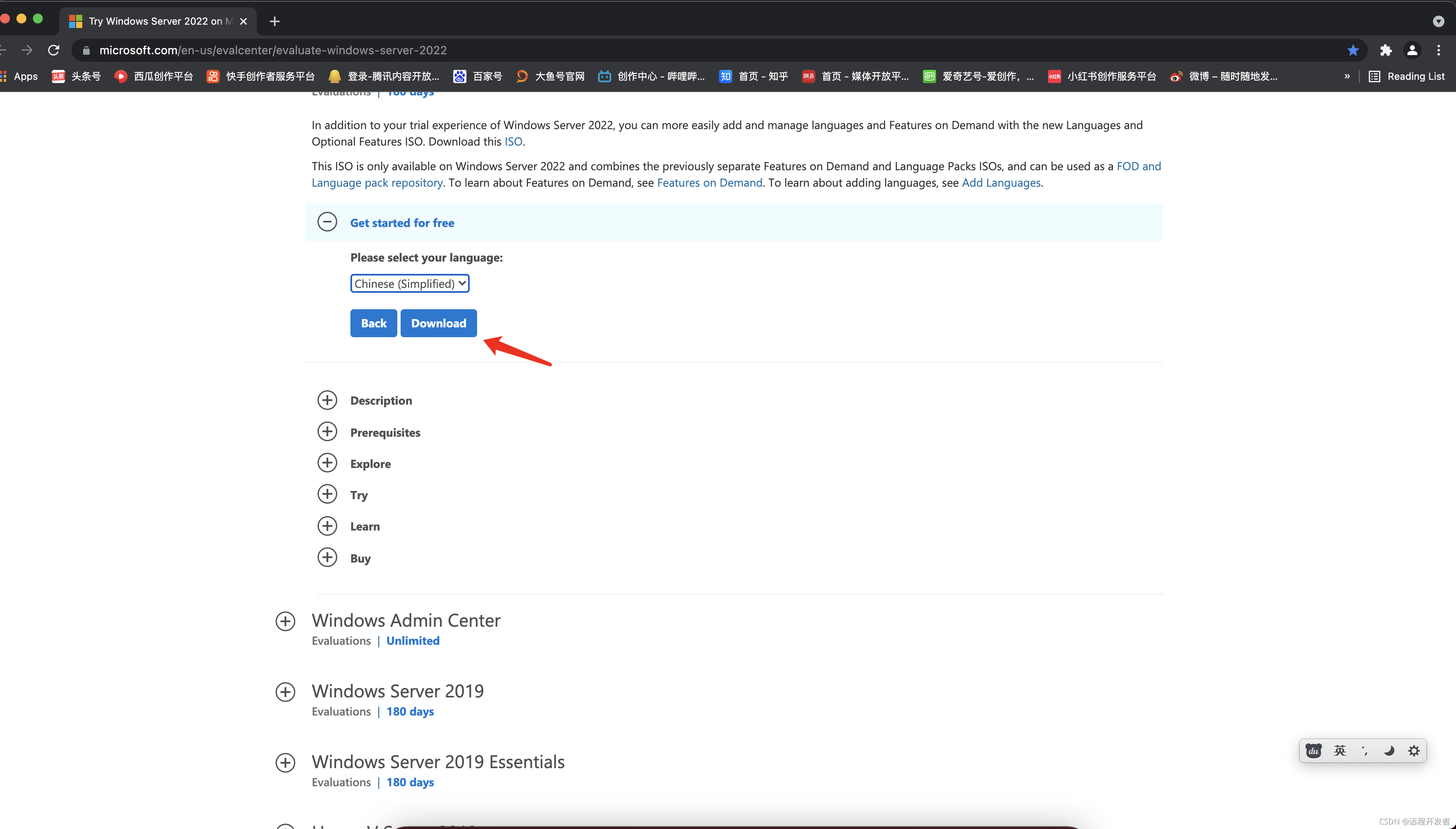The image size is (1456, 829).
Task: Open the Features on Demand link
Action: (x=709, y=183)
